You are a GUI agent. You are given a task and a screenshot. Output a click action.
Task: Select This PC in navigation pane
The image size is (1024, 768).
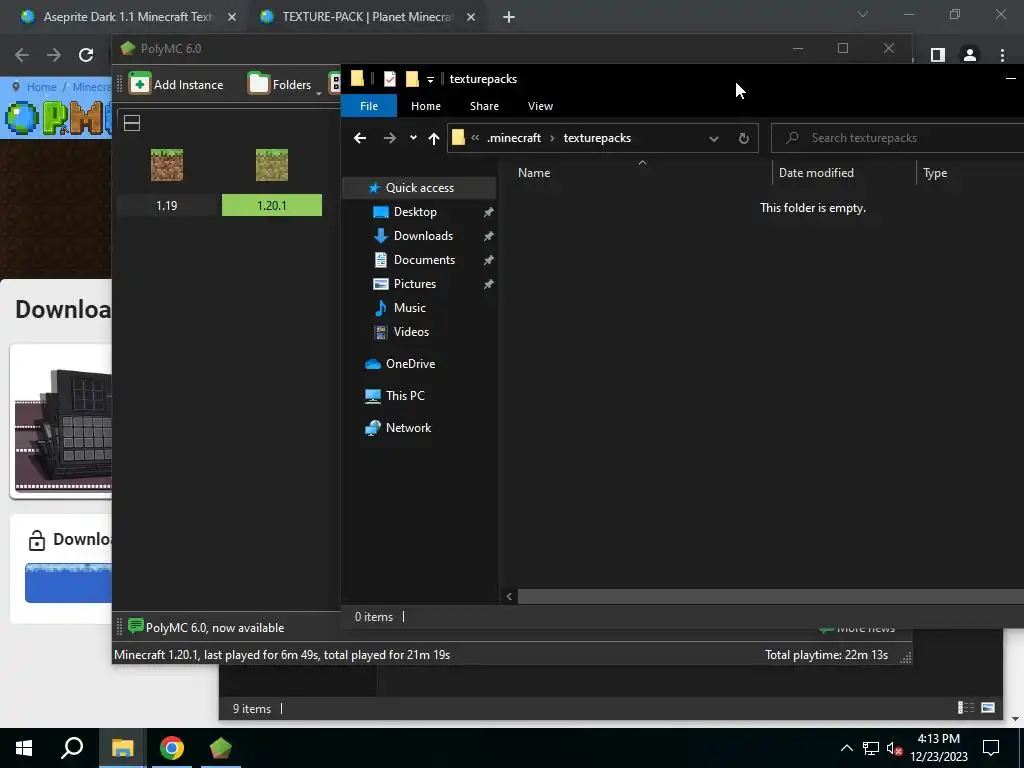click(405, 396)
